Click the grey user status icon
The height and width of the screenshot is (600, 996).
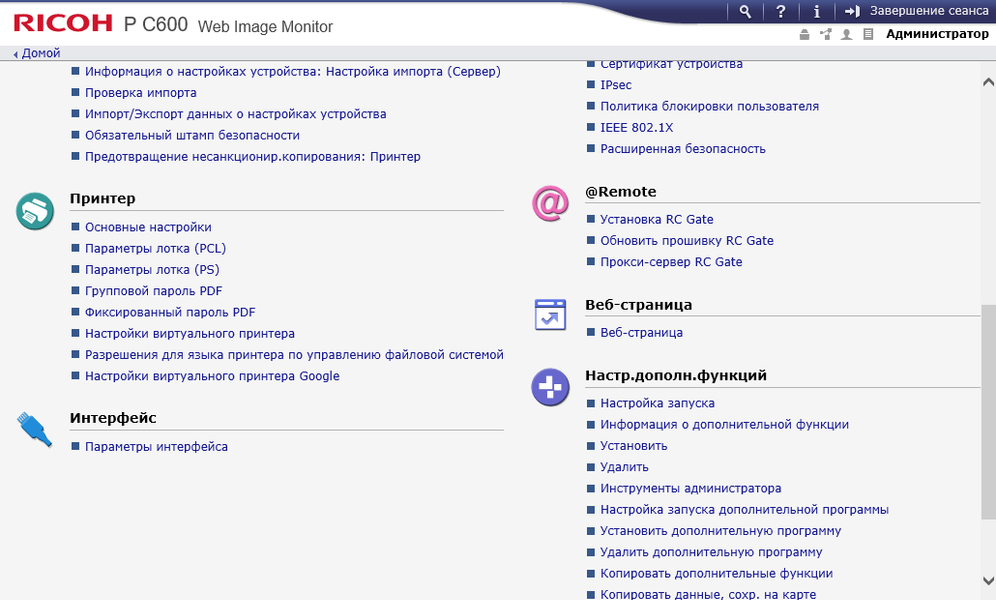pyautogui.click(x=847, y=35)
